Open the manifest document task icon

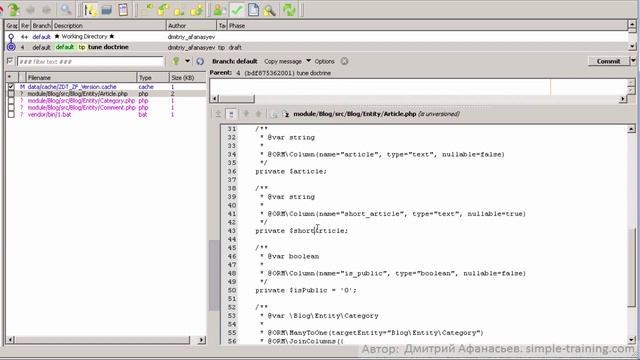click(x=253, y=9)
